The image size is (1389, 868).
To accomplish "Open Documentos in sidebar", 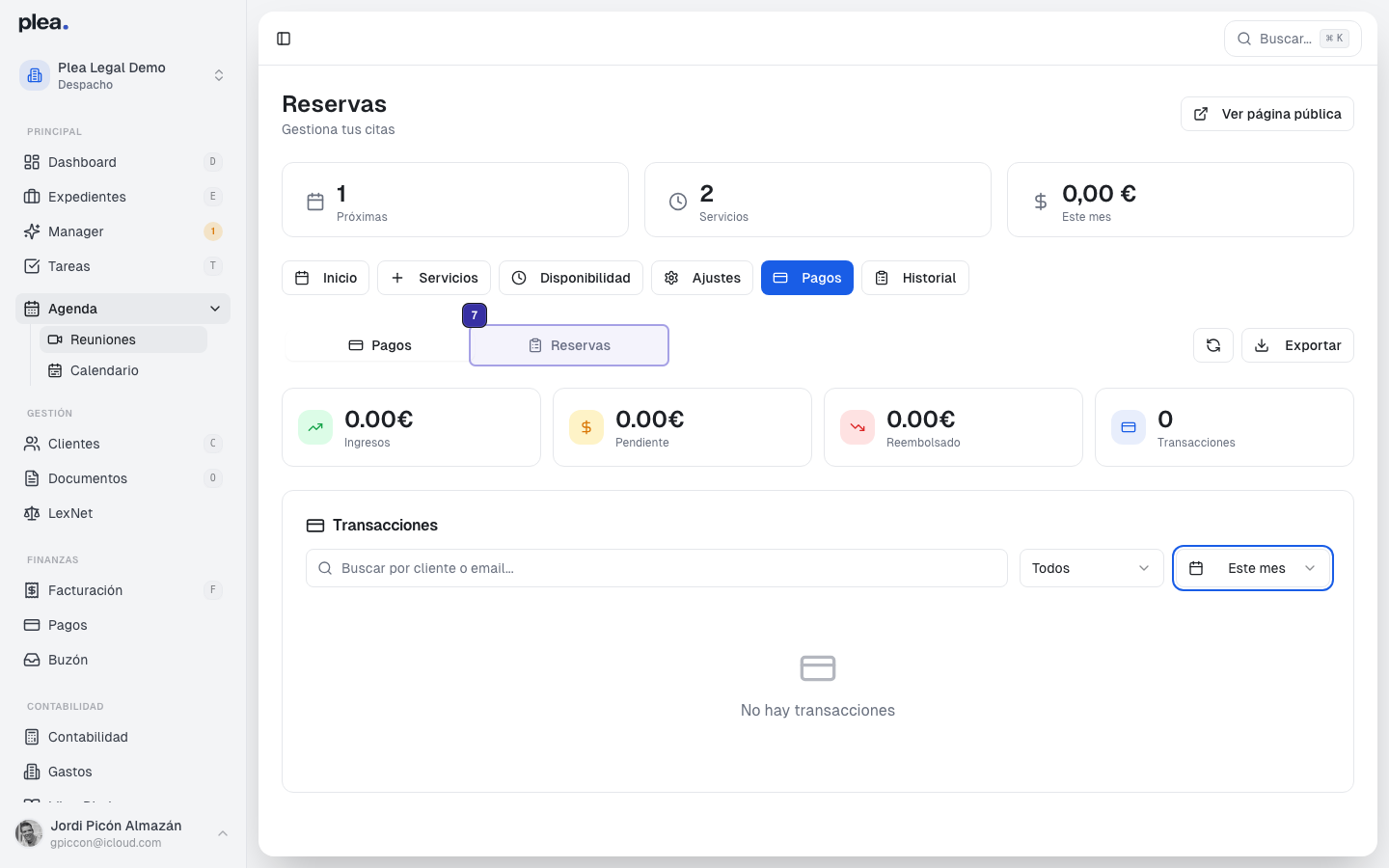I will coord(123,478).
